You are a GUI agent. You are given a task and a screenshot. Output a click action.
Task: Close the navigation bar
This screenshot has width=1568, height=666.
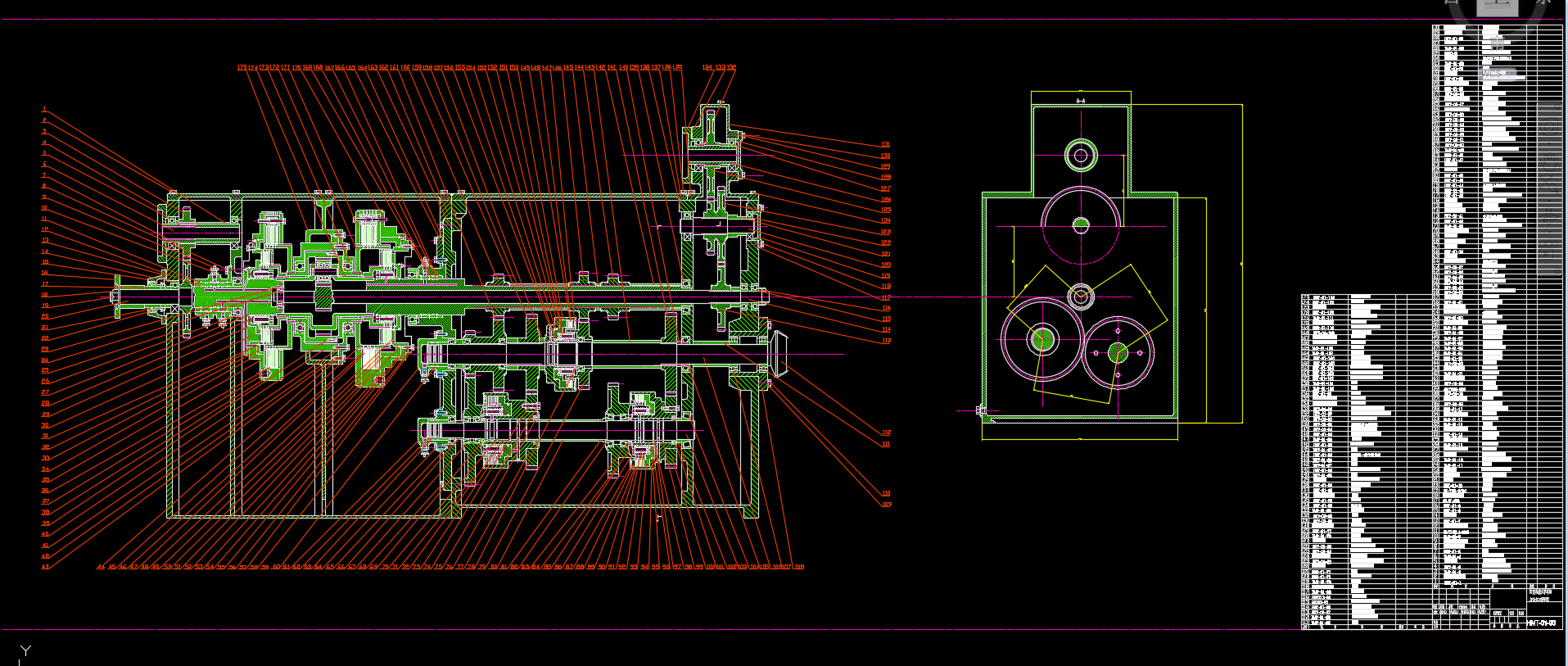click(x=1557, y=106)
